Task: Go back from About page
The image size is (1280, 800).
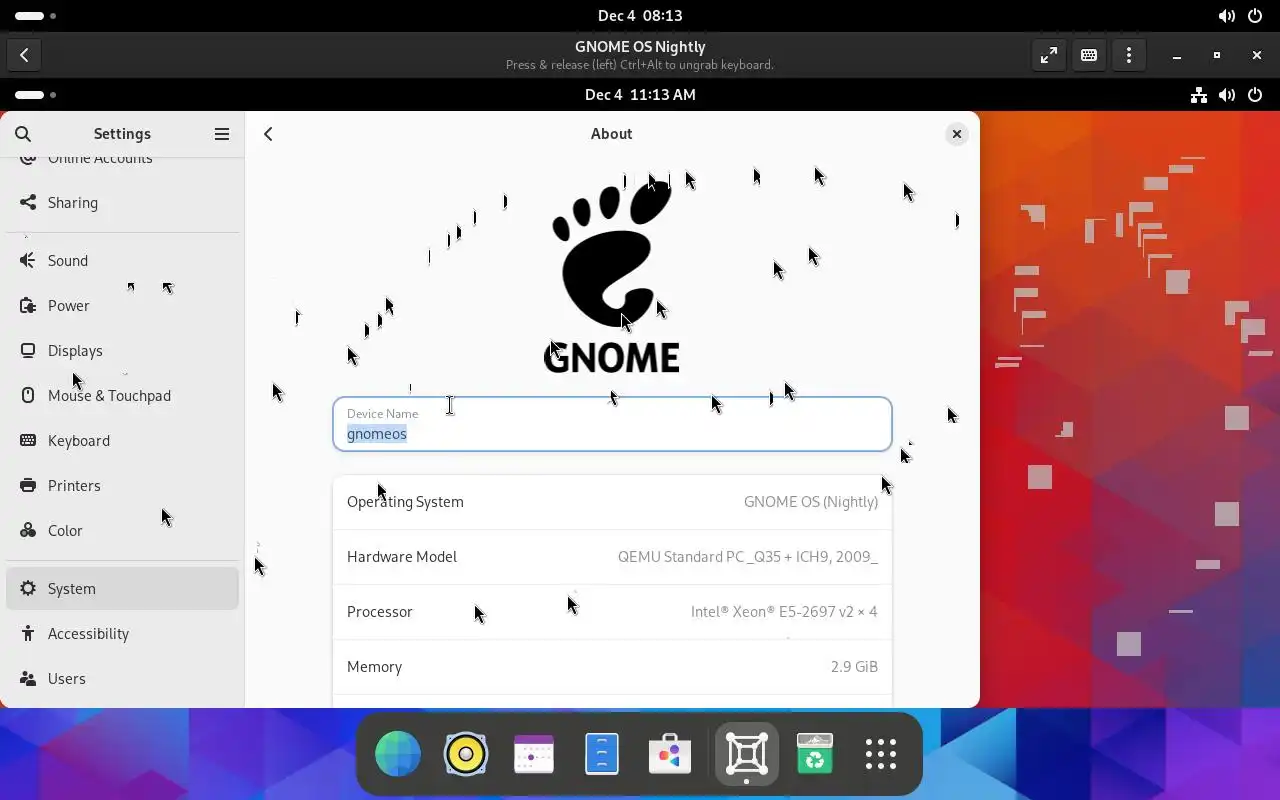Action: point(268,134)
